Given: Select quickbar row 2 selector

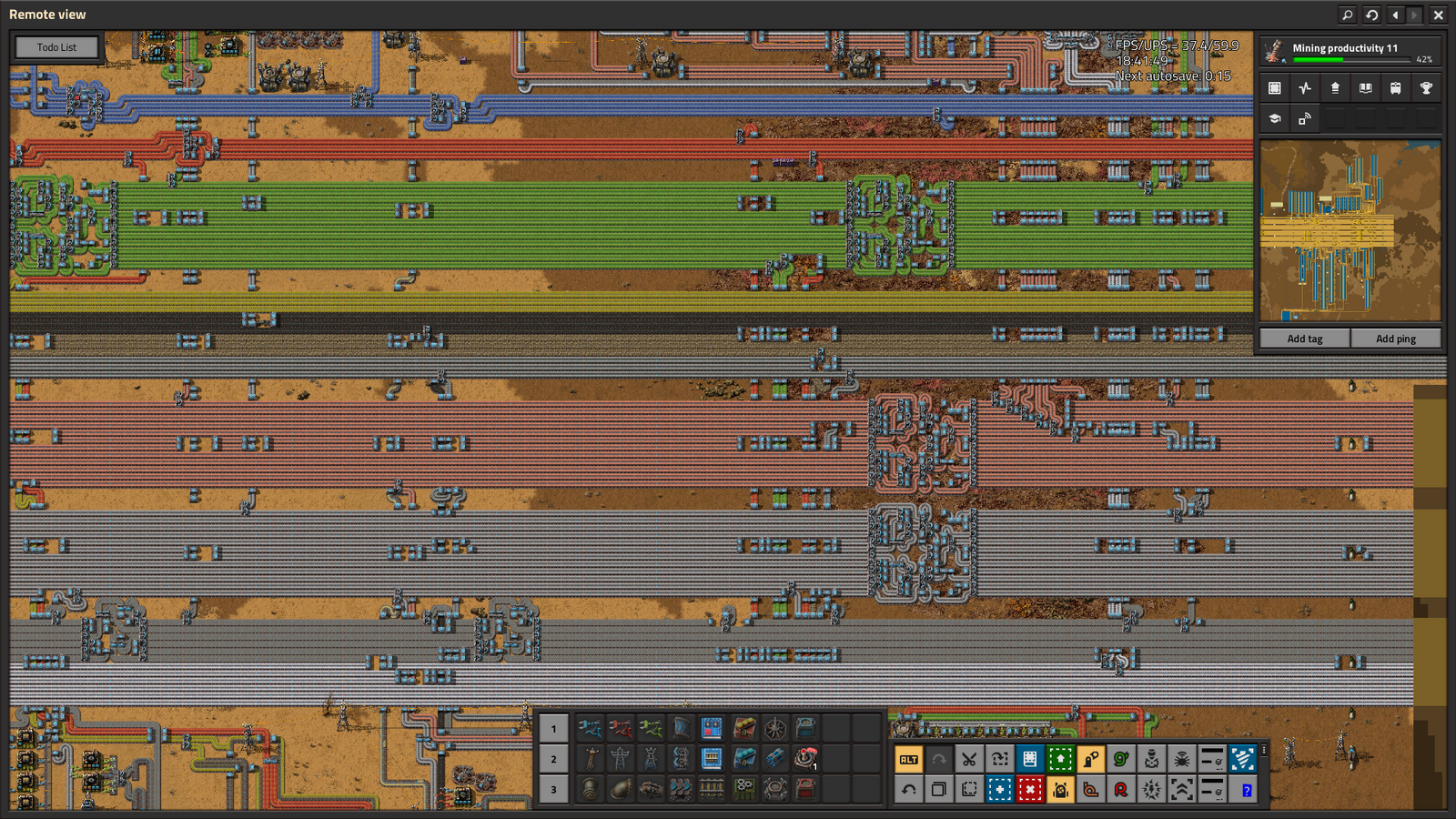Looking at the screenshot, I should [x=553, y=759].
